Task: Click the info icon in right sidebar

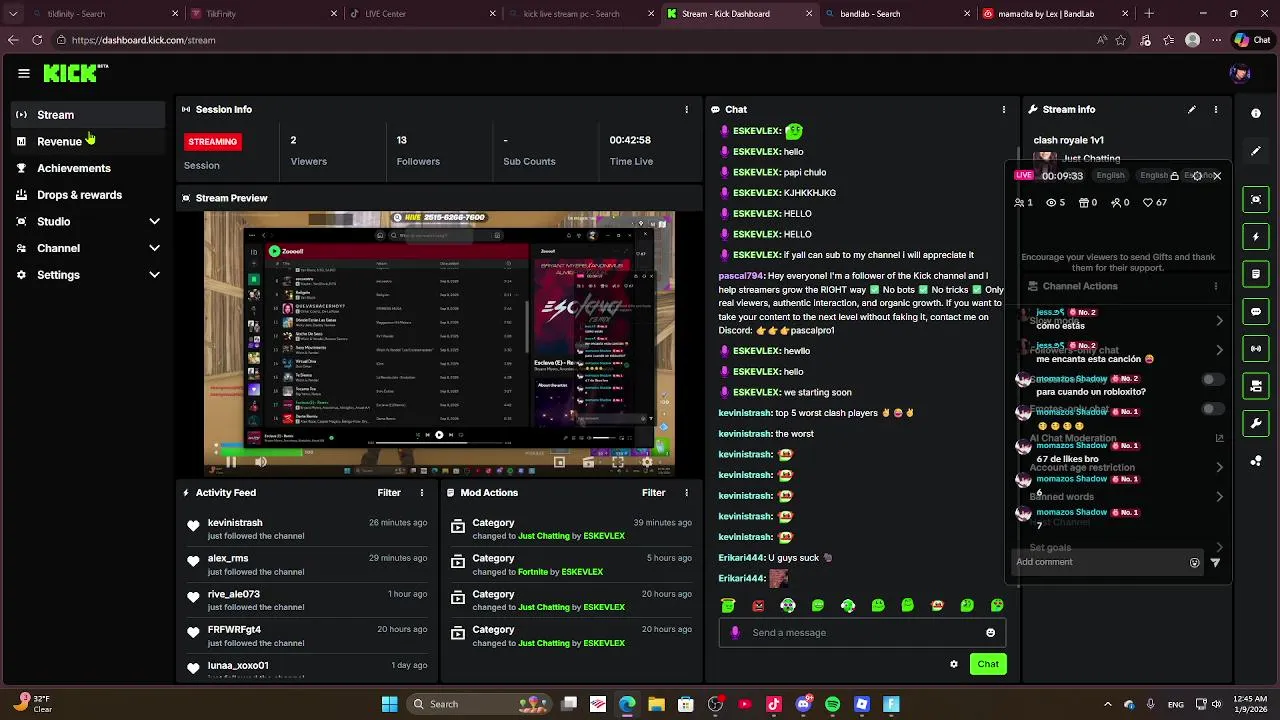Action: 1256,113
